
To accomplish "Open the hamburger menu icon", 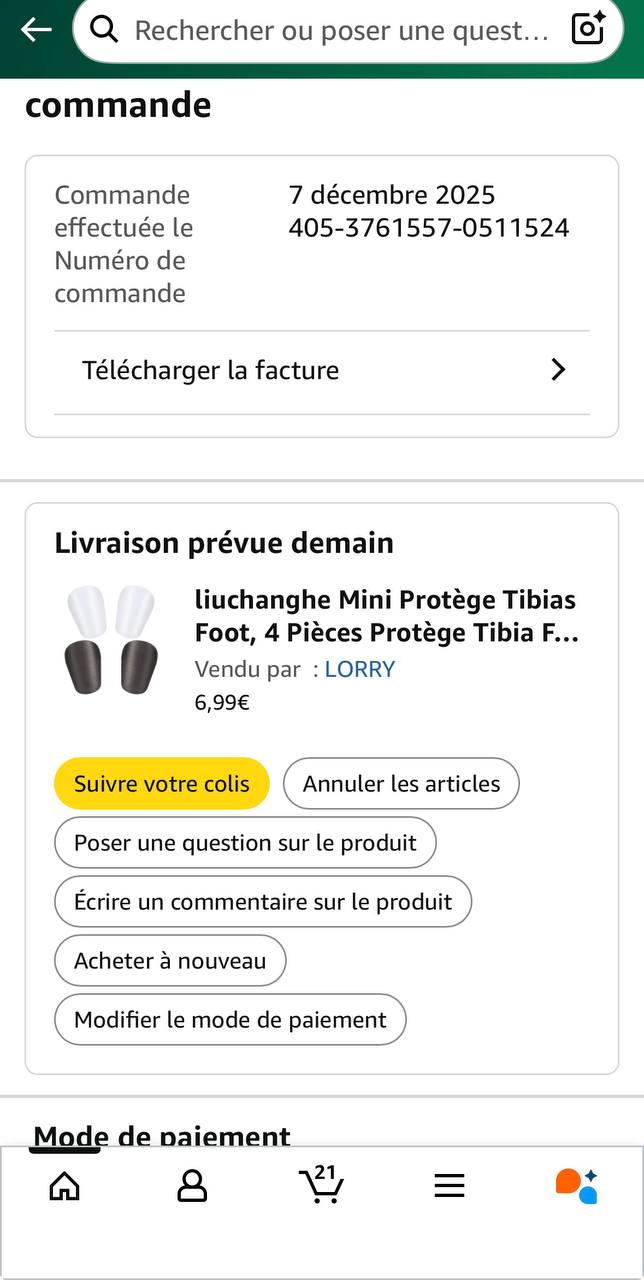I will (450, 1186).
